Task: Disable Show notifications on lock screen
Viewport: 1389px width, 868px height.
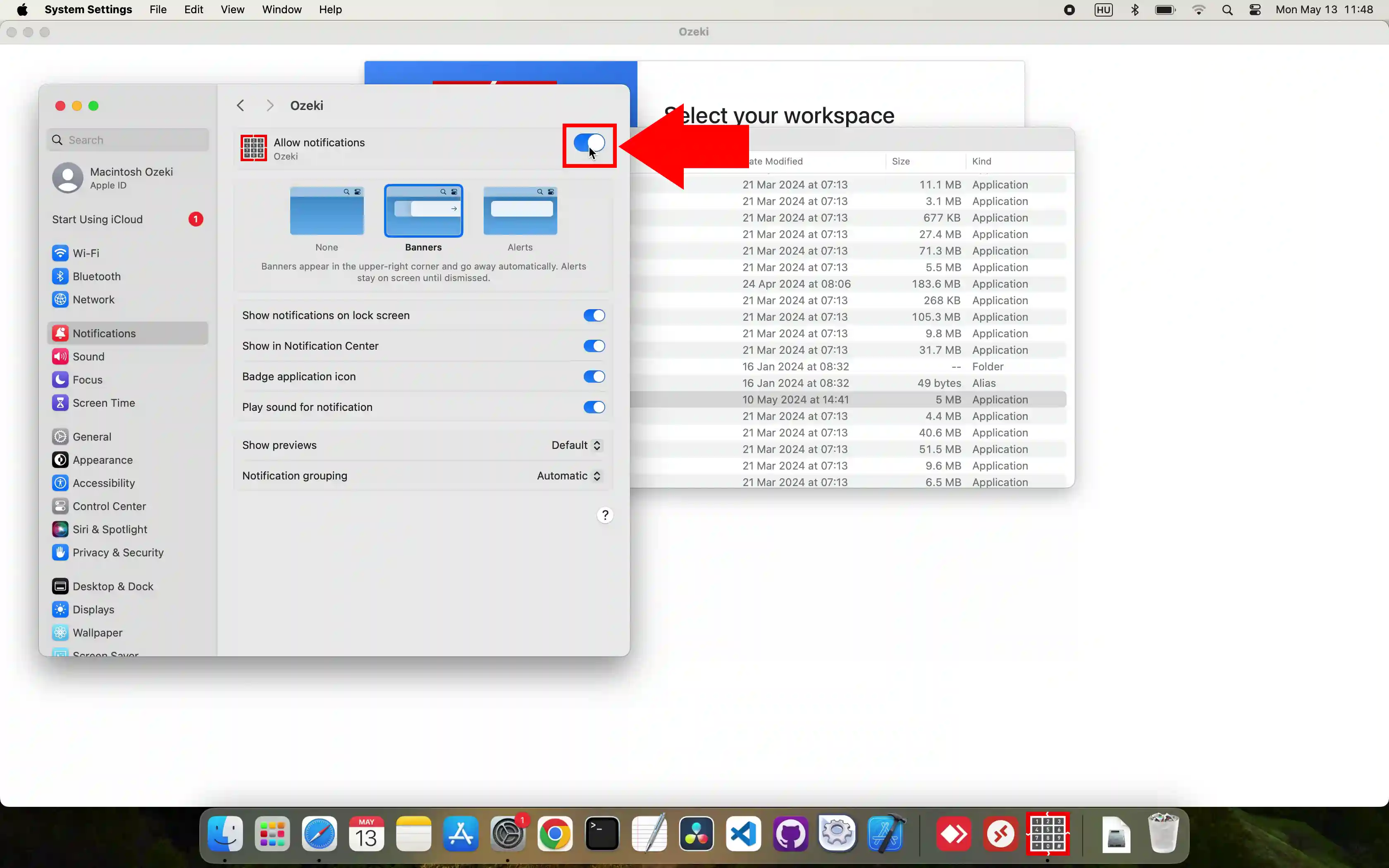Action: tap(594, 315)
